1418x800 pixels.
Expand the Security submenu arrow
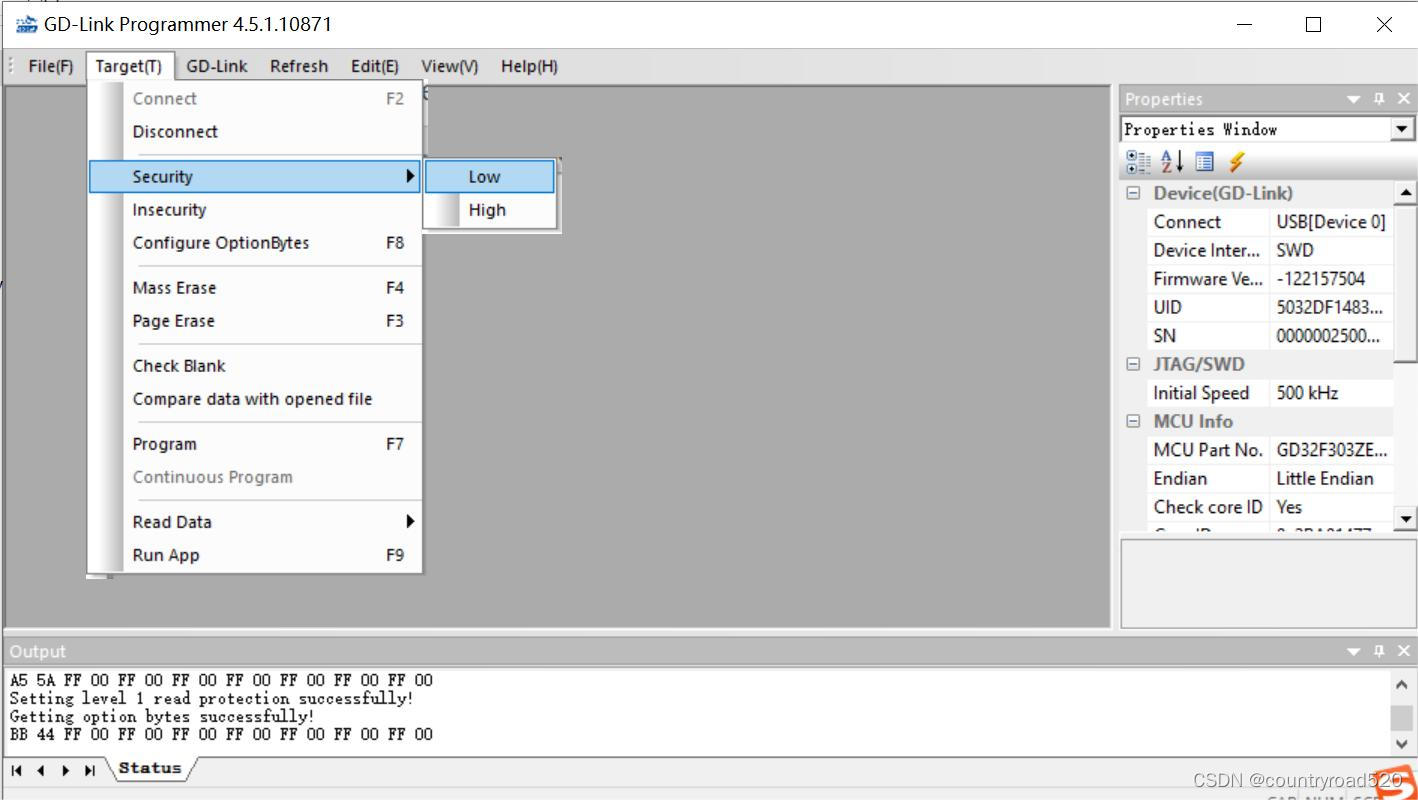pos(409,176)
